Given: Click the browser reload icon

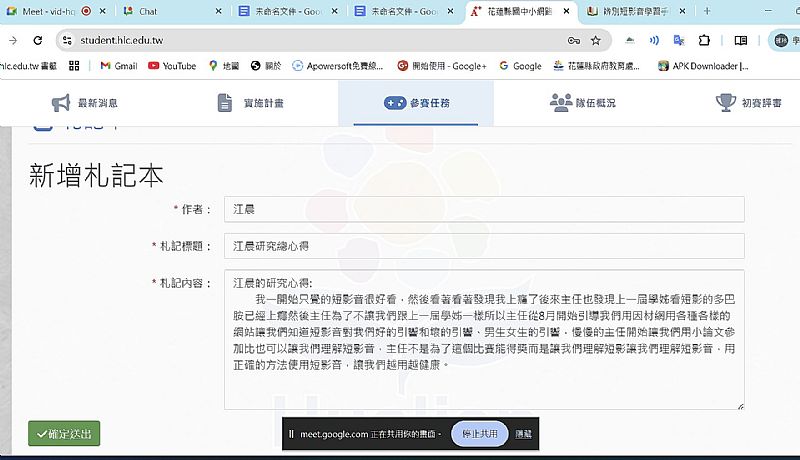Looking at the screenshot, I should (38, 40).
